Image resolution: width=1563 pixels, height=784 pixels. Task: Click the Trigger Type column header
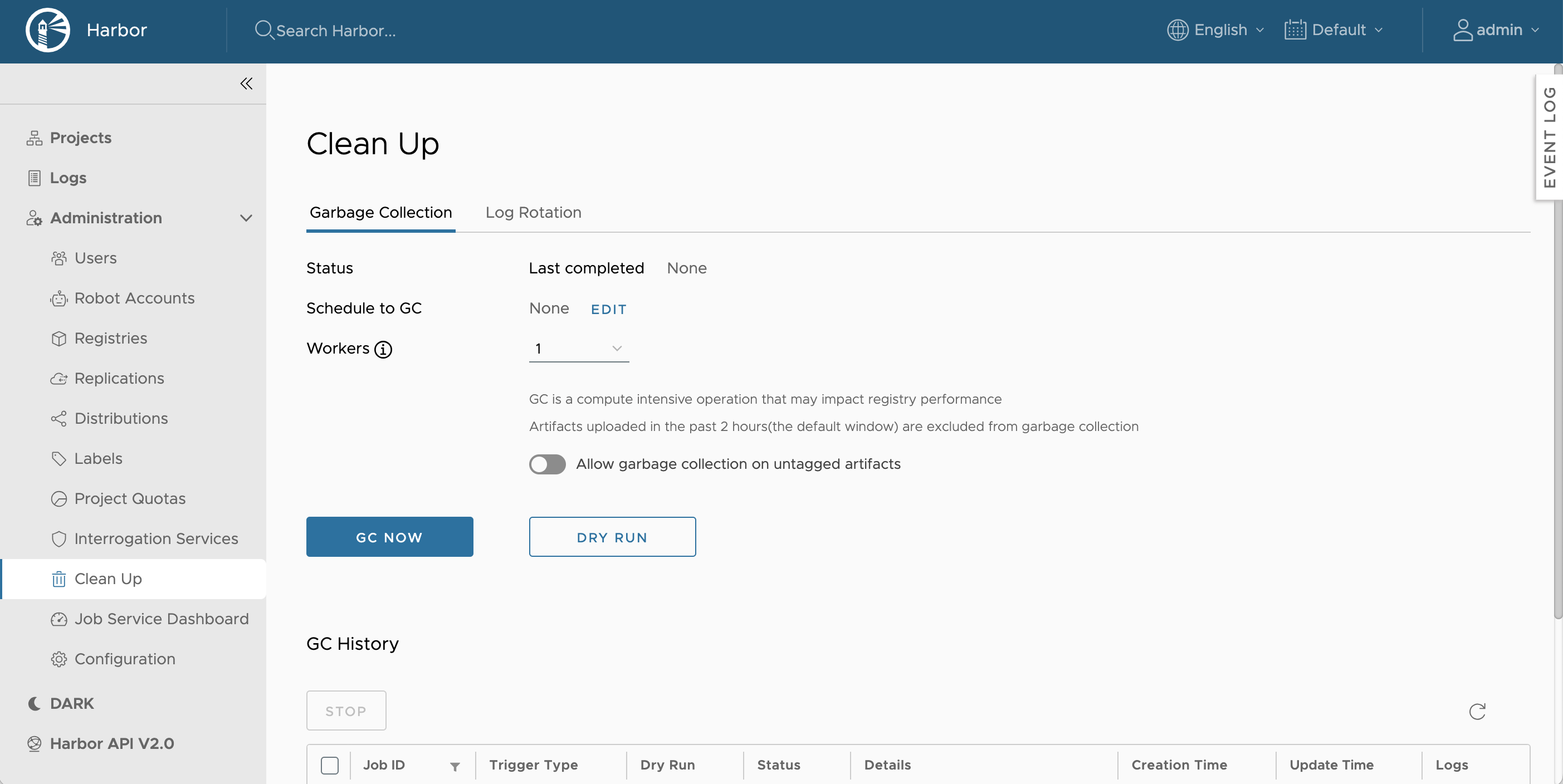[533, 765]
